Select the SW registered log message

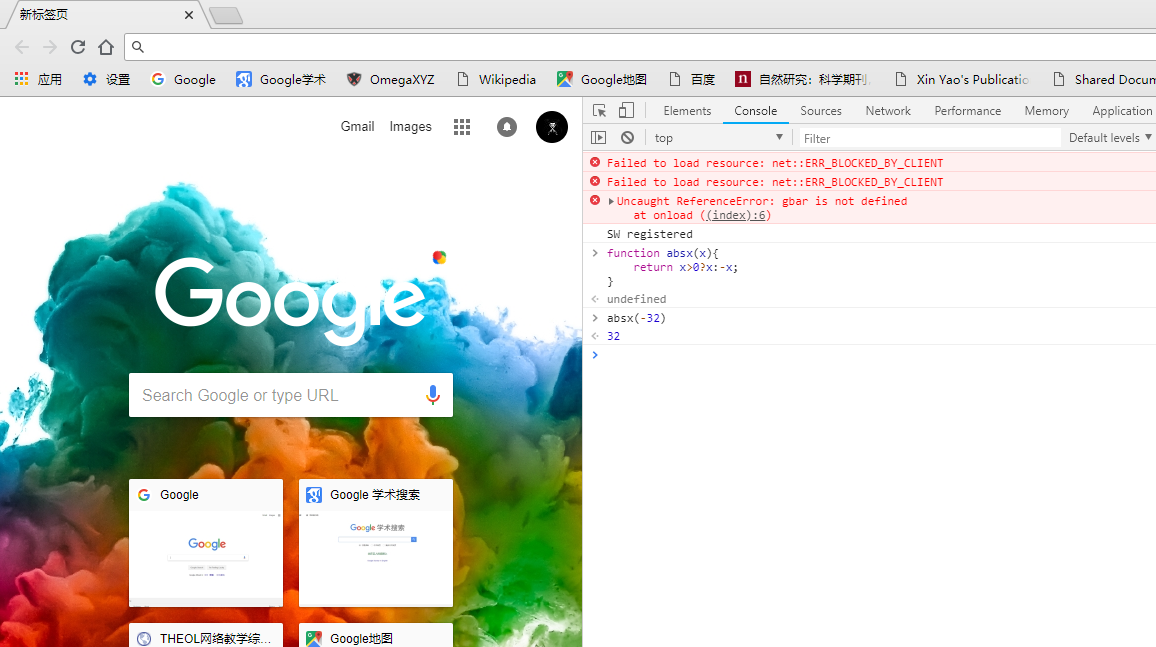pos(650,234)
